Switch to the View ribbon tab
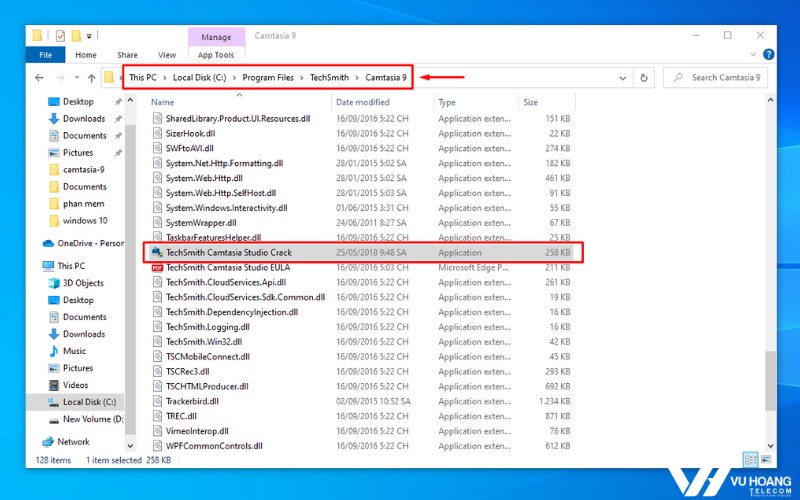The image size is (800, 500). (x=167, y=55)
